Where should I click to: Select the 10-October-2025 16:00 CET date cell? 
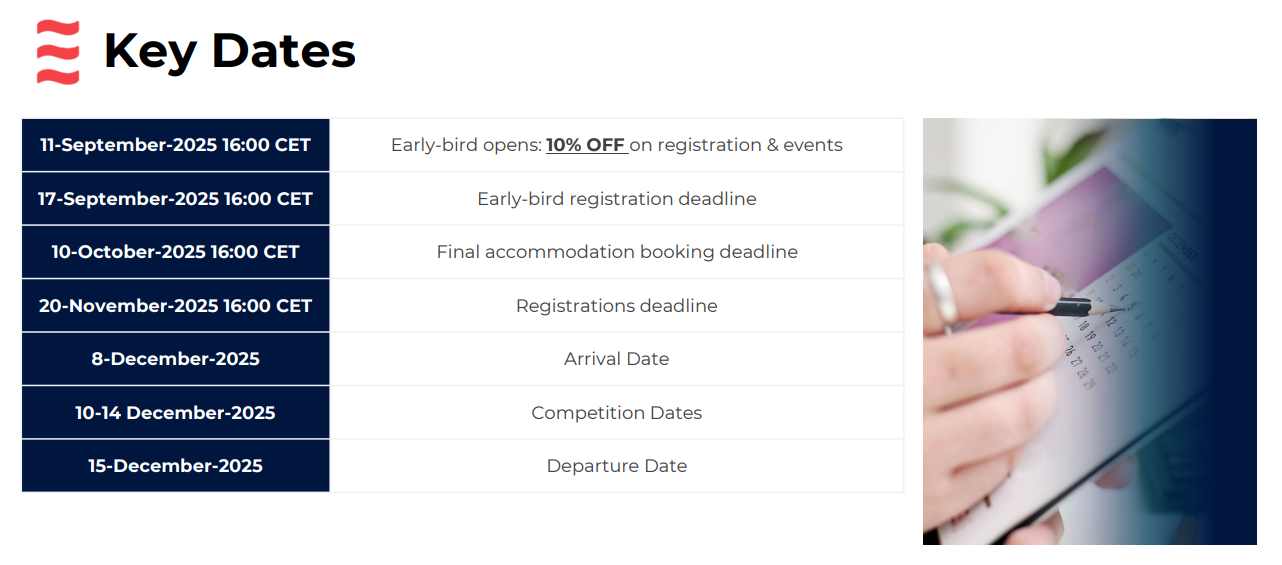coord(176,252)
